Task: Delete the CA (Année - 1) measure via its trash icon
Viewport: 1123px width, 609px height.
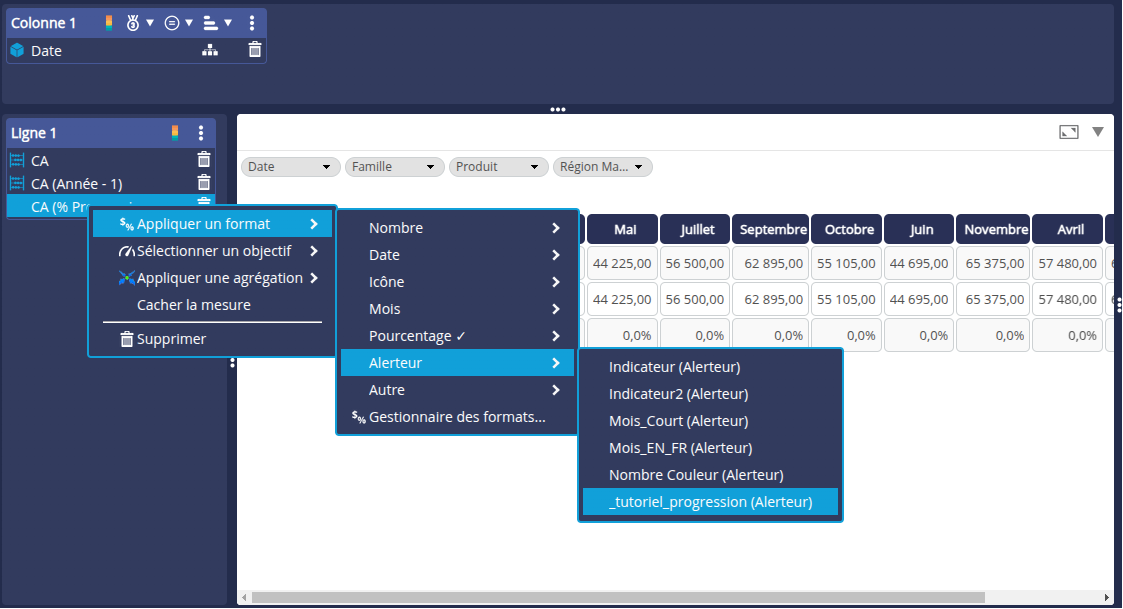Action: [204, 183]
